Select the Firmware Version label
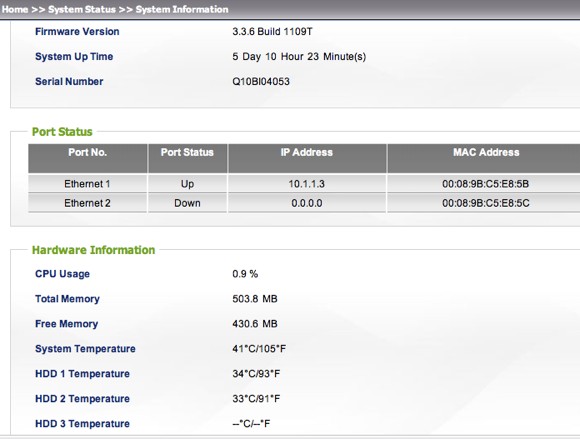 pyautogui.click(x=77, y=32)
